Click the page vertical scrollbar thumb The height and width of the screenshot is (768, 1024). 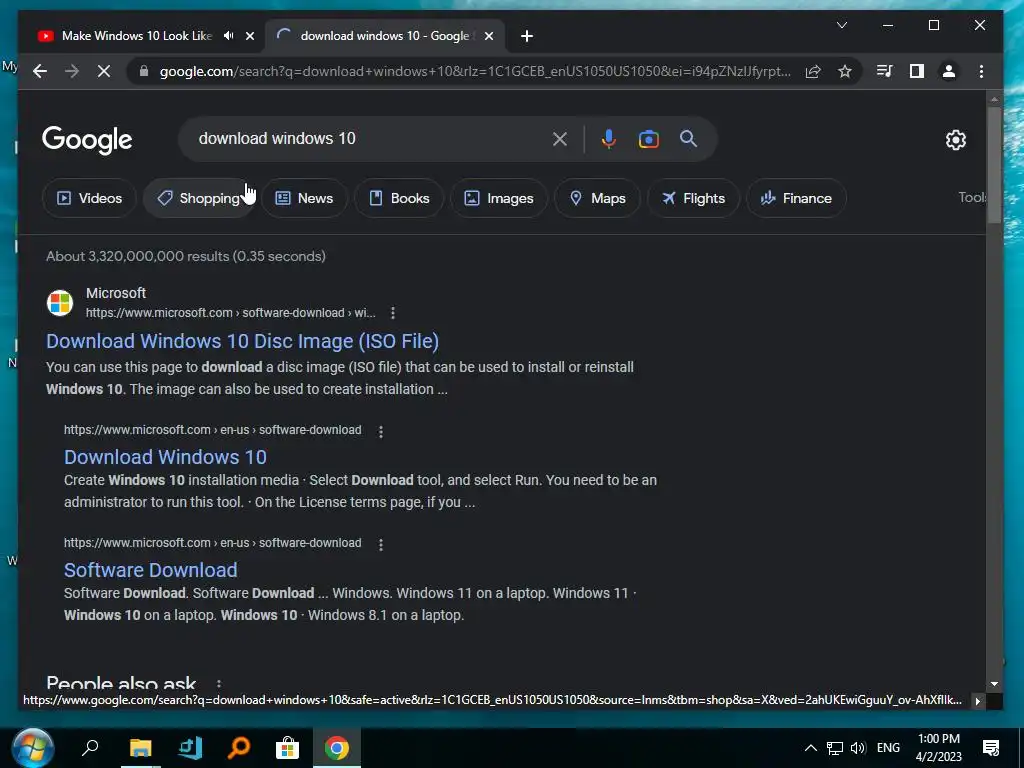[x=994, y=165]
